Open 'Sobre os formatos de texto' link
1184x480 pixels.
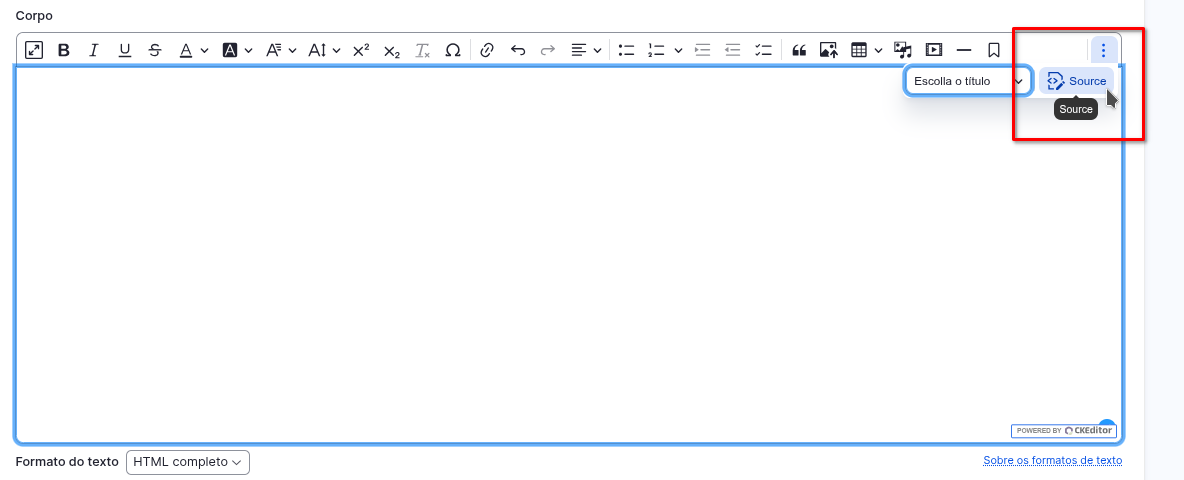coord(1052,461)
